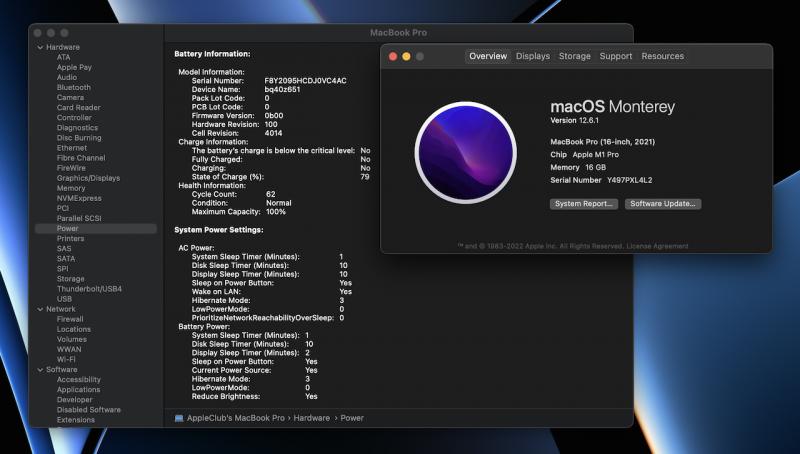Click the MacBook icon in path bar
Screen dimensions: 800x454
[x=179, y=418]
